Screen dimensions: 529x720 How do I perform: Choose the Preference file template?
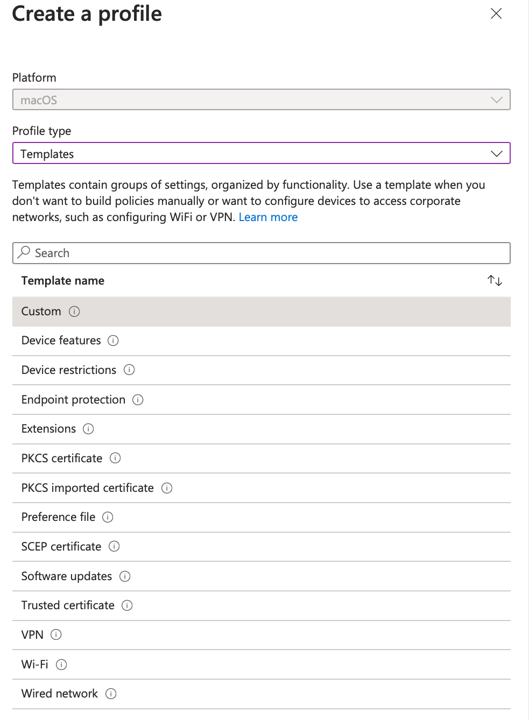pyautogui.click(x=261, y=517)
